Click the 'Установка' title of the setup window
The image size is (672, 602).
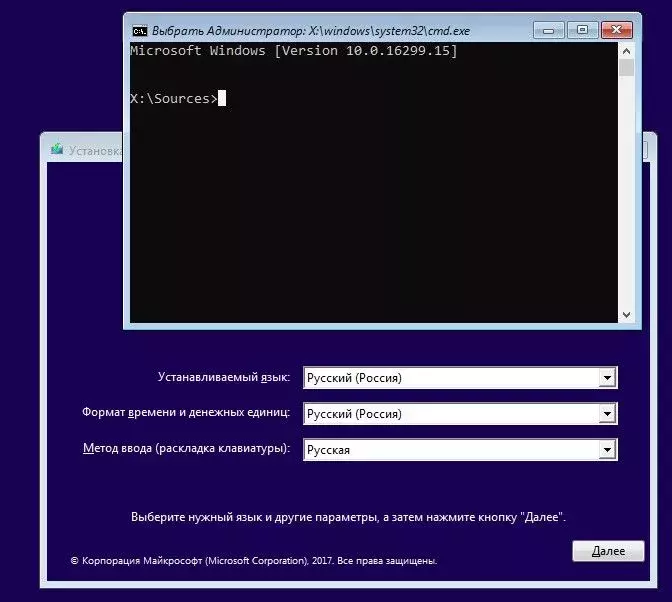tap(95, 150)
